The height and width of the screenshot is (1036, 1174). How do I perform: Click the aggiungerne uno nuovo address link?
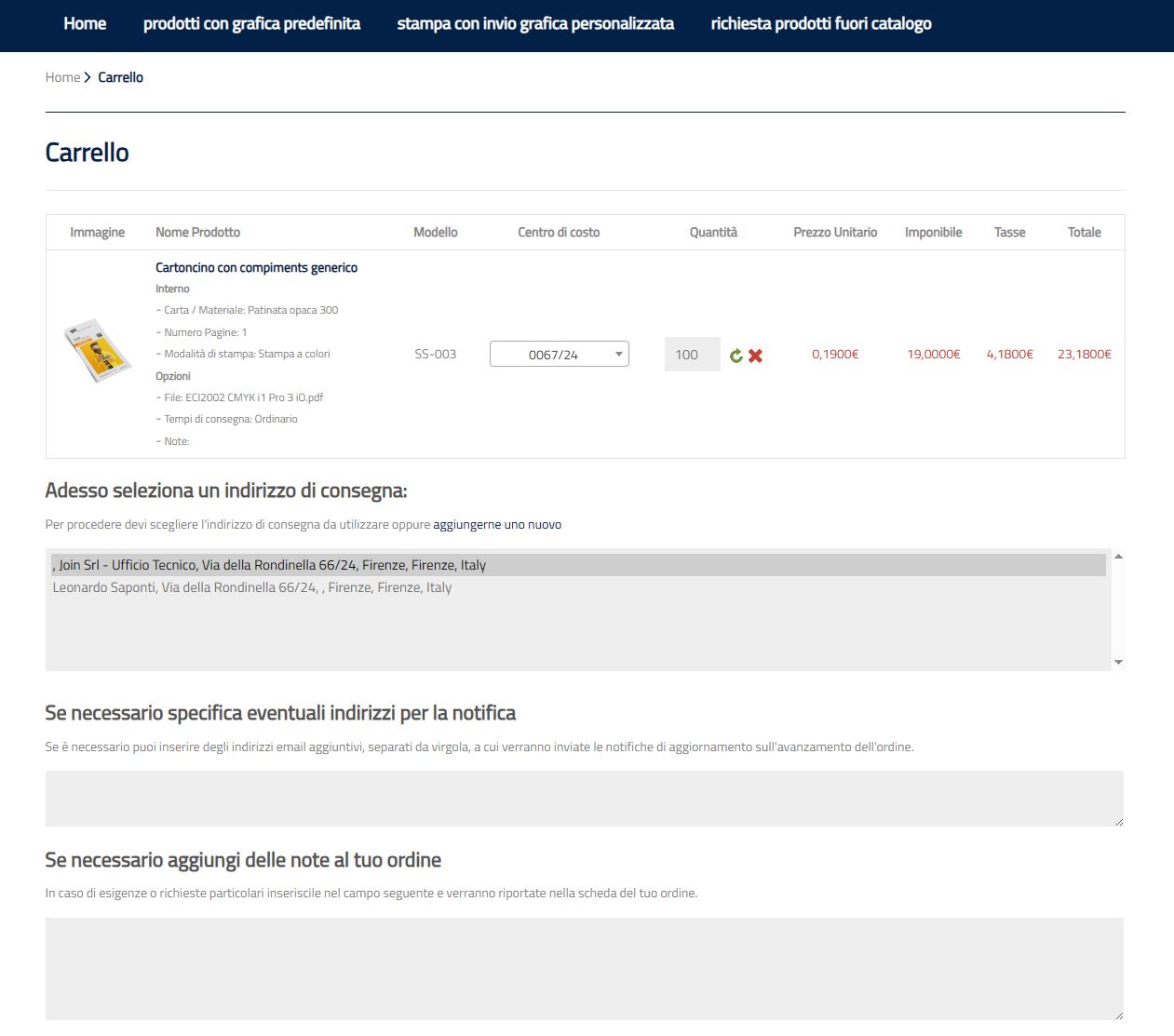point(497,524)
